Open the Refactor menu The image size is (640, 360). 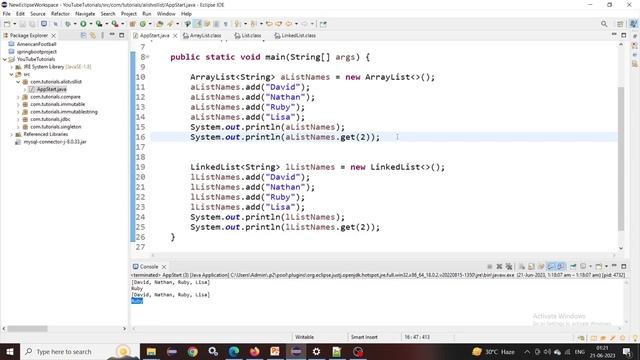pyautogui.click(x=60, y=13)
